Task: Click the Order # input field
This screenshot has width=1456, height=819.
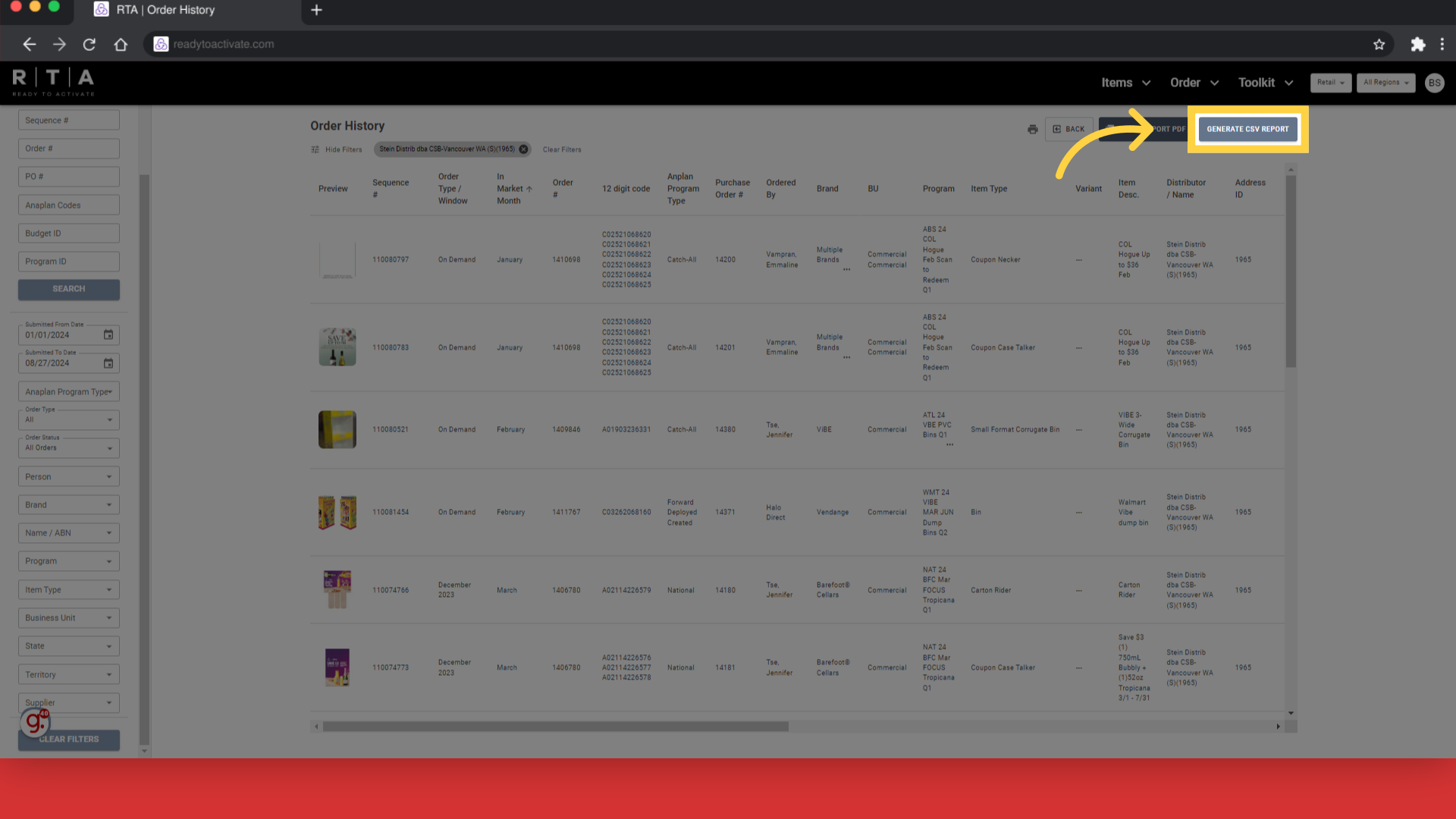Action: coord(68,149)
